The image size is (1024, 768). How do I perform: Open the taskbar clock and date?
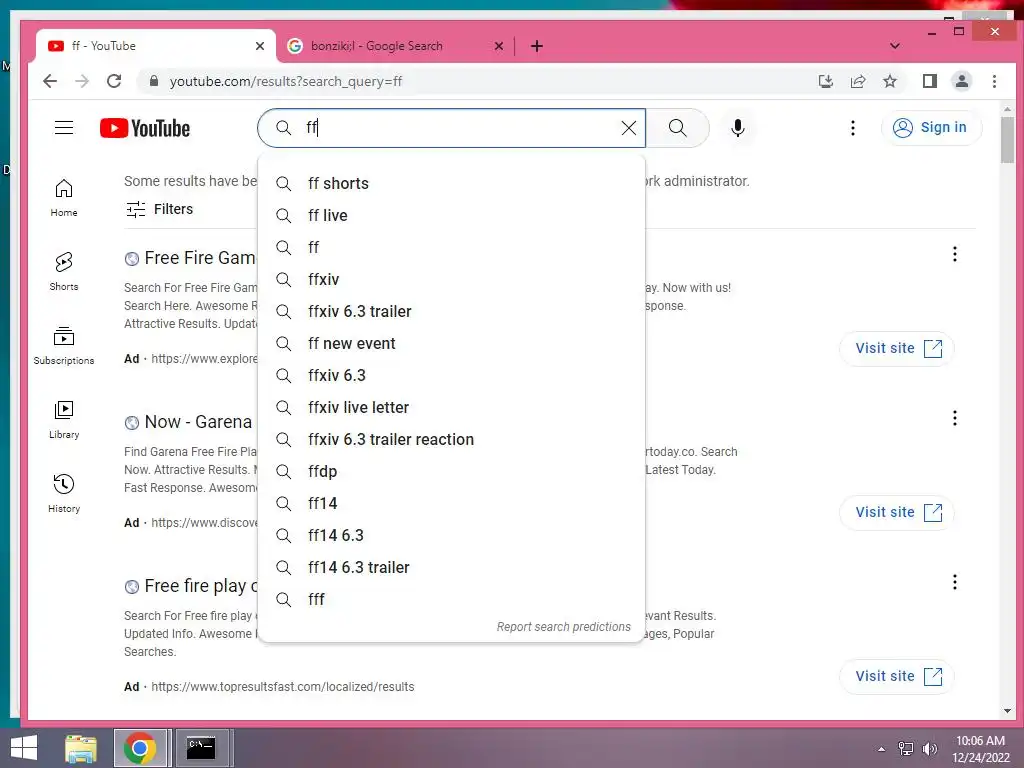pyautogui.click(x=980, y=749)
